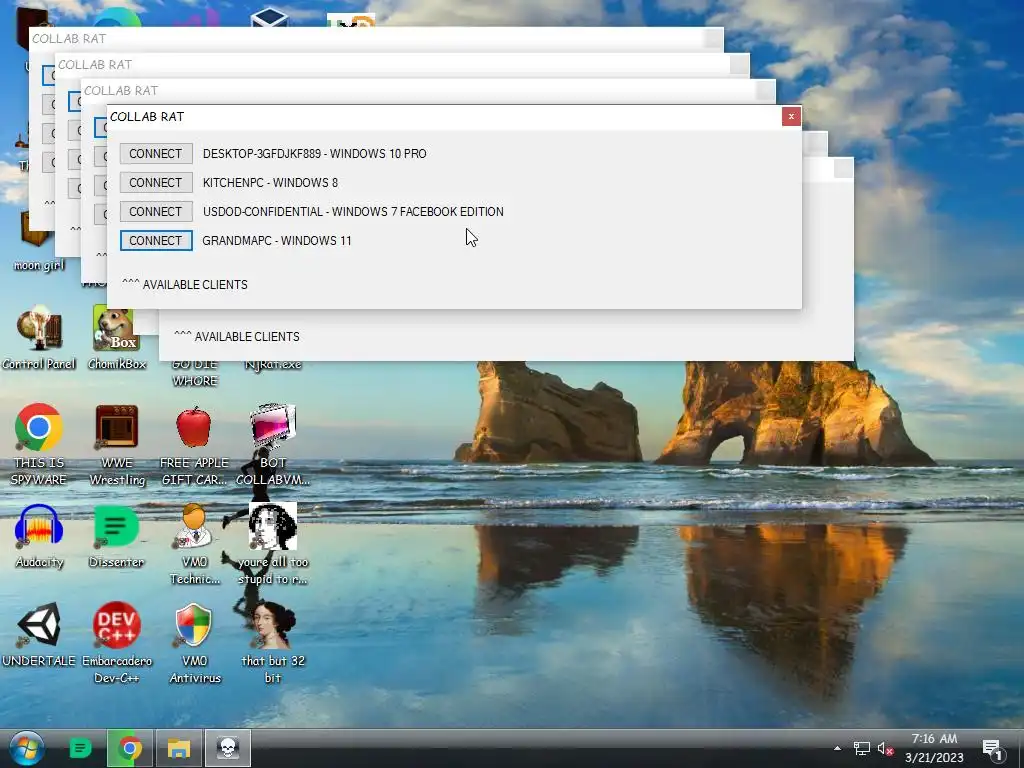Click the AVAILABLE CLIENTS label in front window

point(185,285)
